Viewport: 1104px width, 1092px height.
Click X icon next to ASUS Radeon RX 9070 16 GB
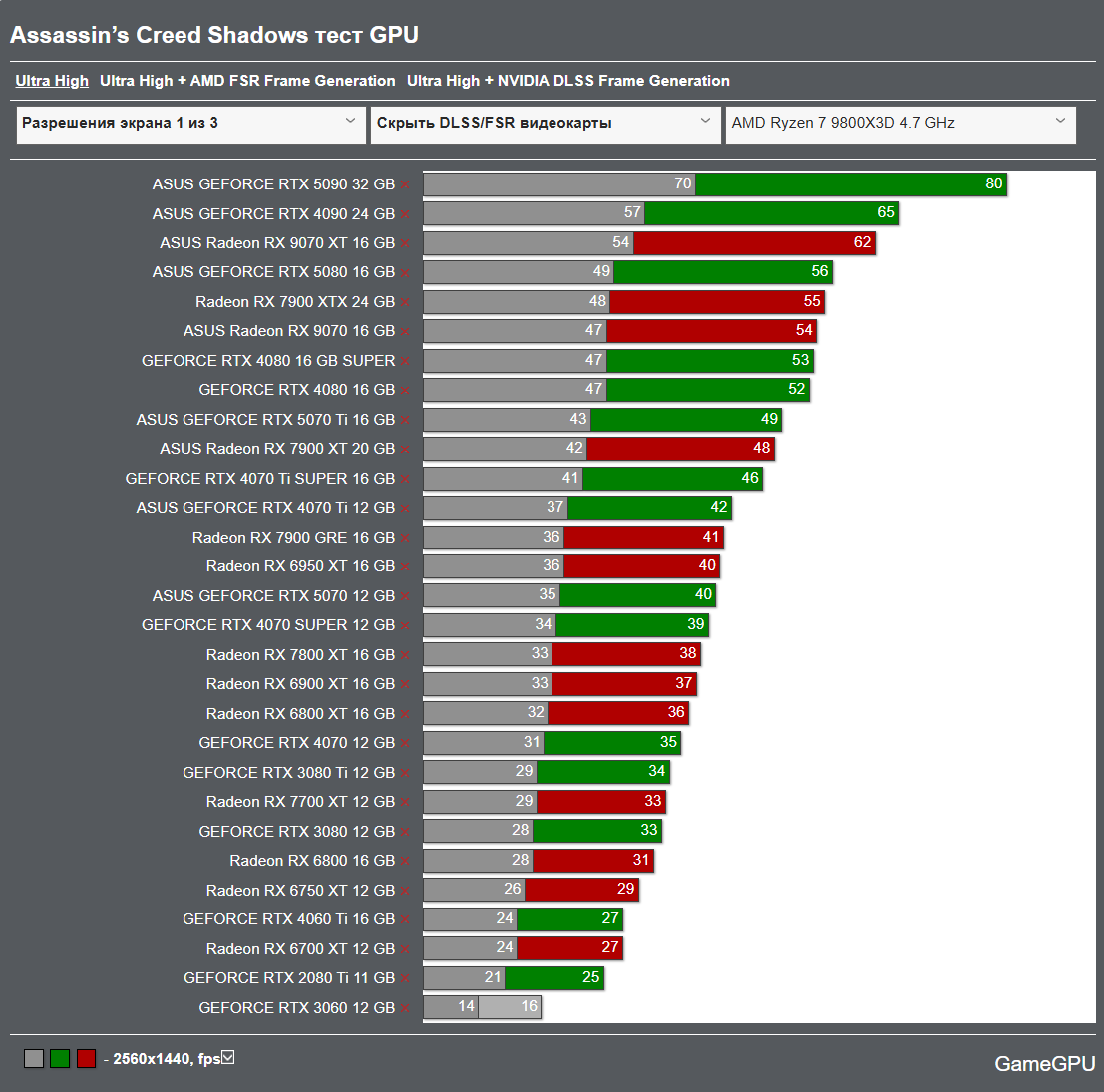click(x=405, y=332)
